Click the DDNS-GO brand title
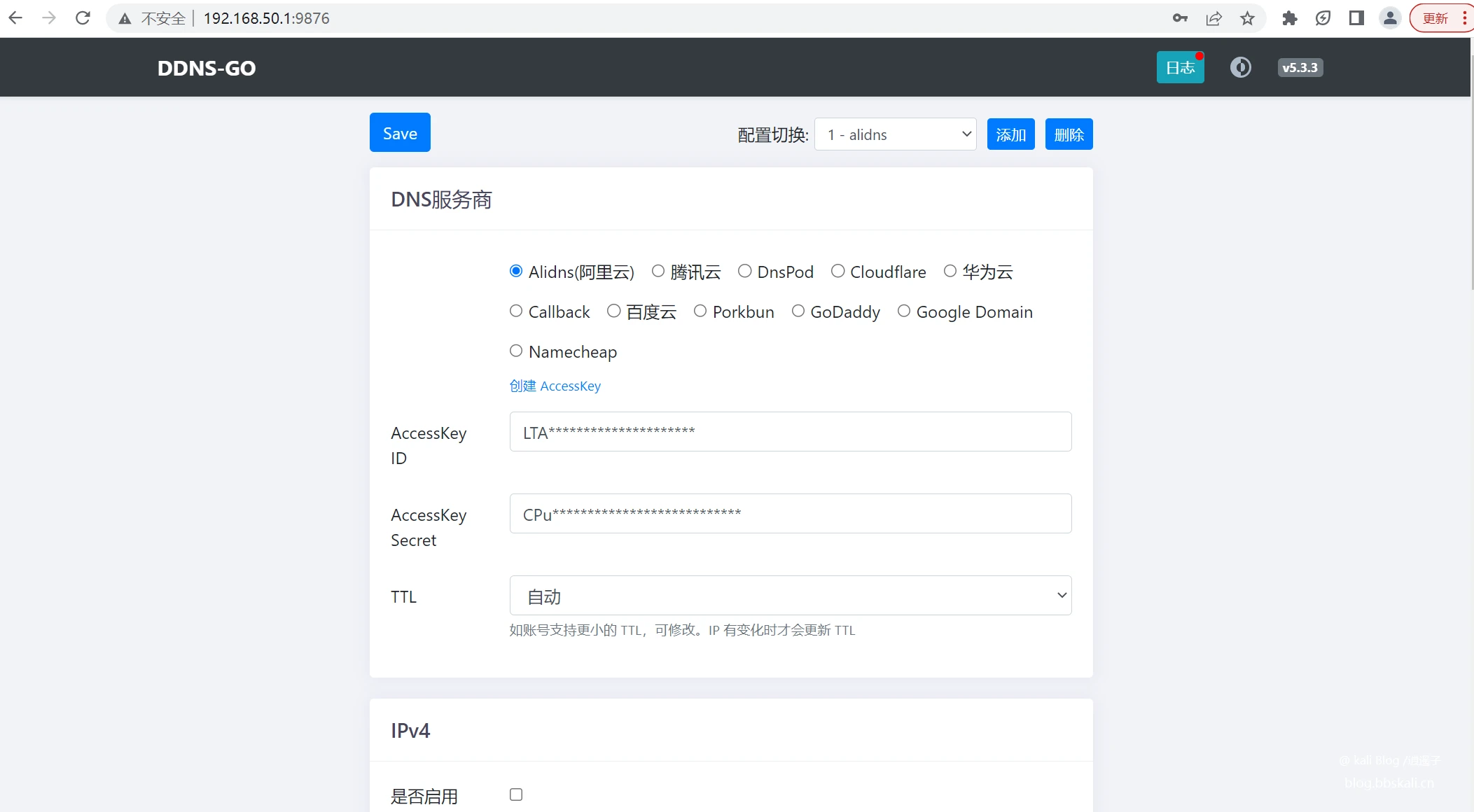 tap(207, 68)
